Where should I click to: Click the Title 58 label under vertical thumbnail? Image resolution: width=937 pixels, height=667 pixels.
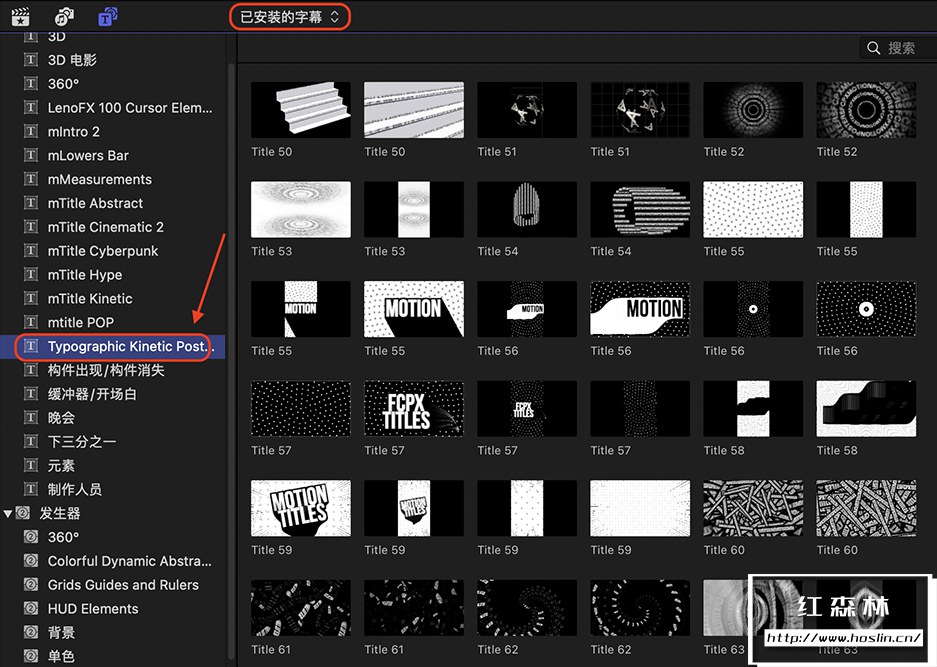(724, 451)
